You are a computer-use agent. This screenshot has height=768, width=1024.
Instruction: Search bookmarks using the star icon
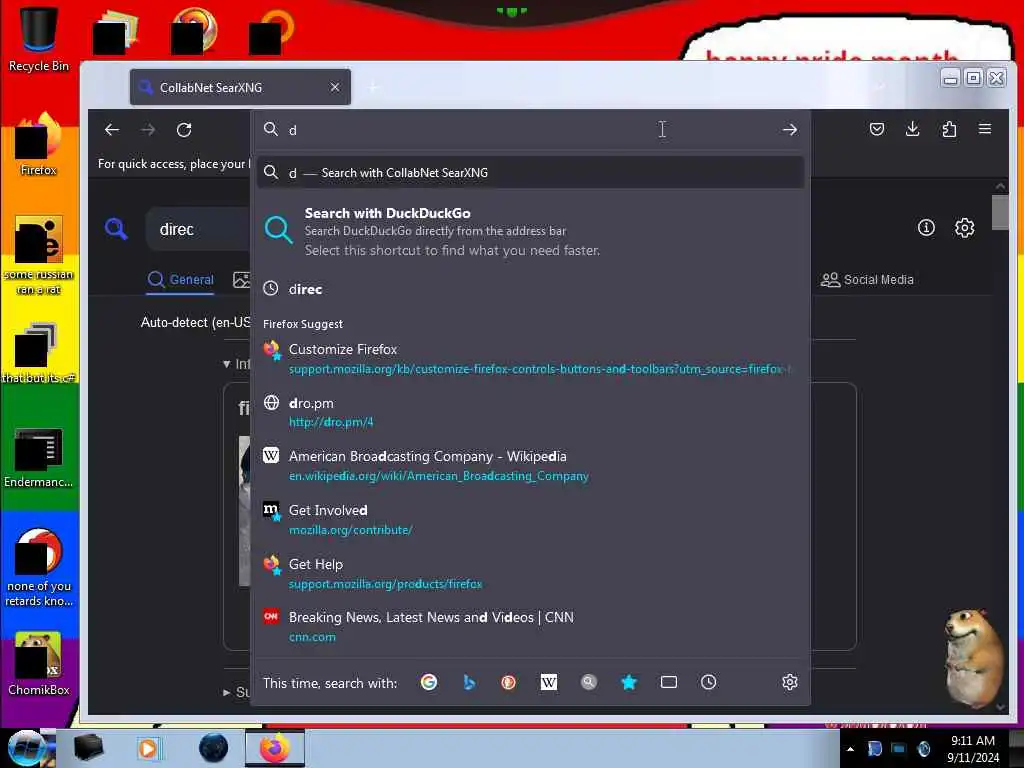[629, 682]
